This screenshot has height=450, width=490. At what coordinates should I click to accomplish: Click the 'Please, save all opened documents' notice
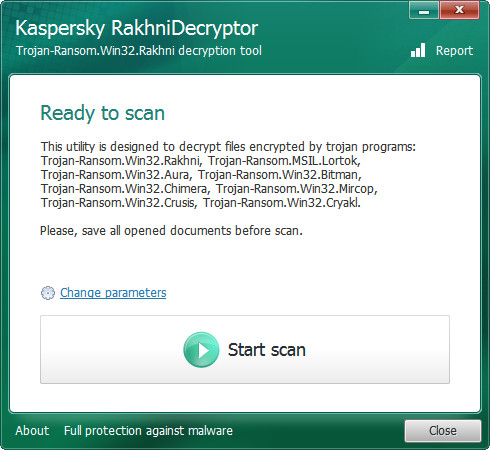click(x=171, y=231)
